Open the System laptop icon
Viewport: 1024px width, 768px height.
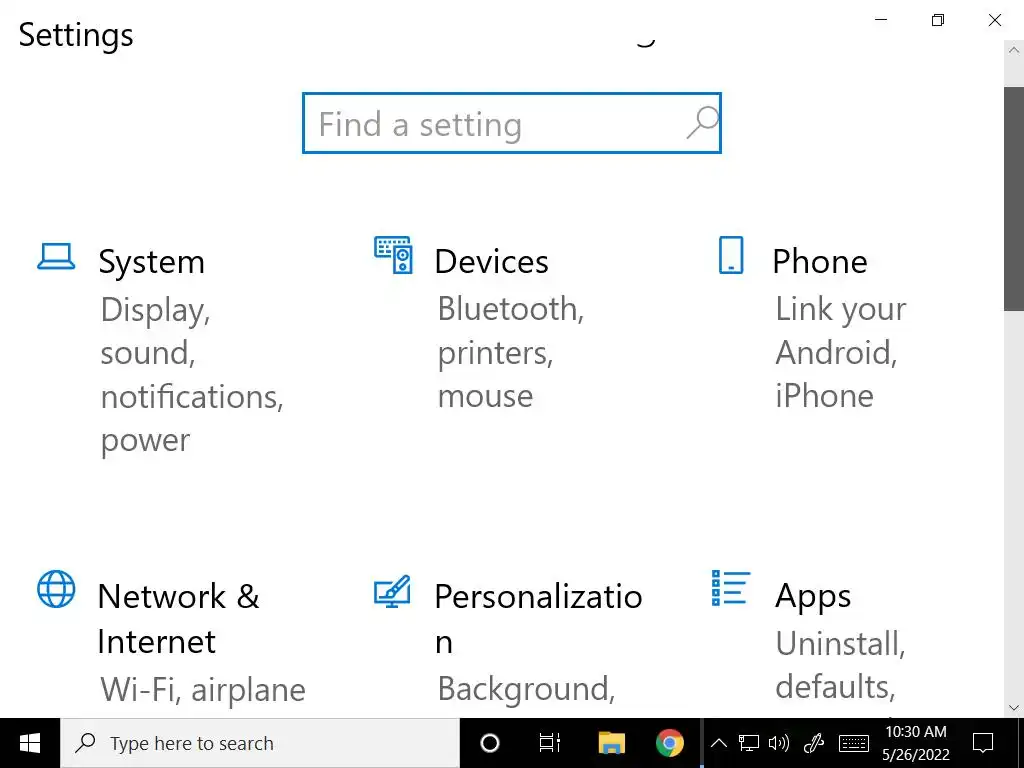pos(56,257)
